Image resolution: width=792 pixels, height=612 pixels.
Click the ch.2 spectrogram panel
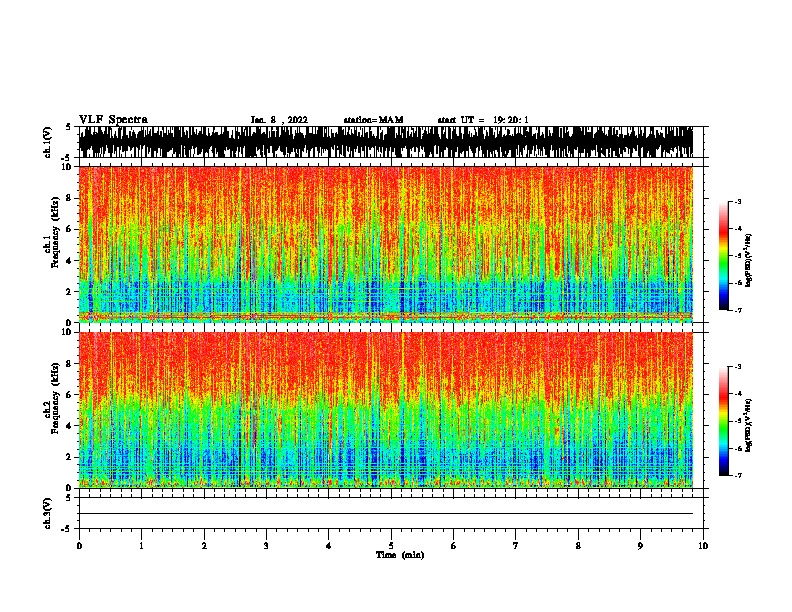click(x=386, y=410)
